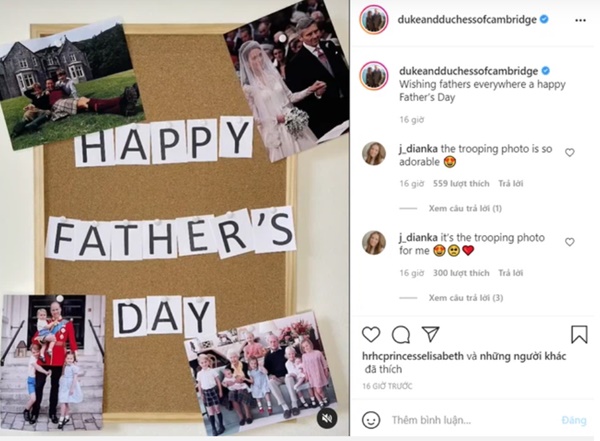Reply to the first comment via 'Trả lời'

pyautogui.click(x=510, y=184)
